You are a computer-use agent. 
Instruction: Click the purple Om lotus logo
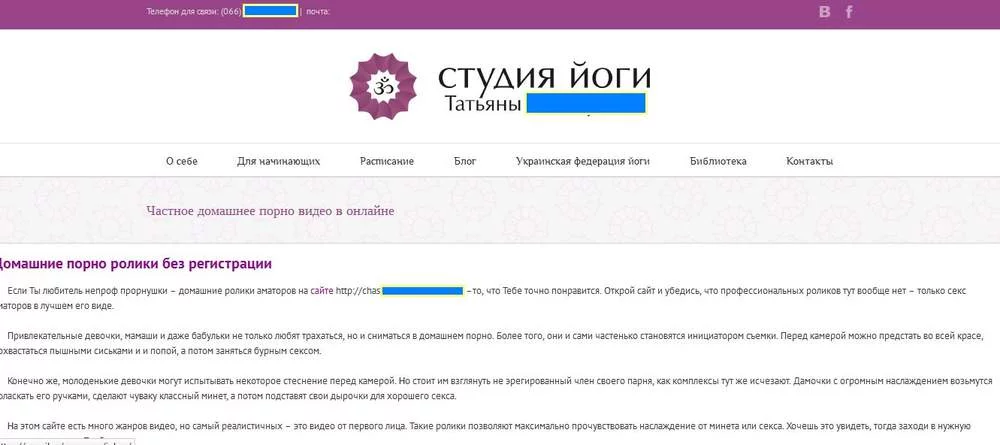(383, 86)
